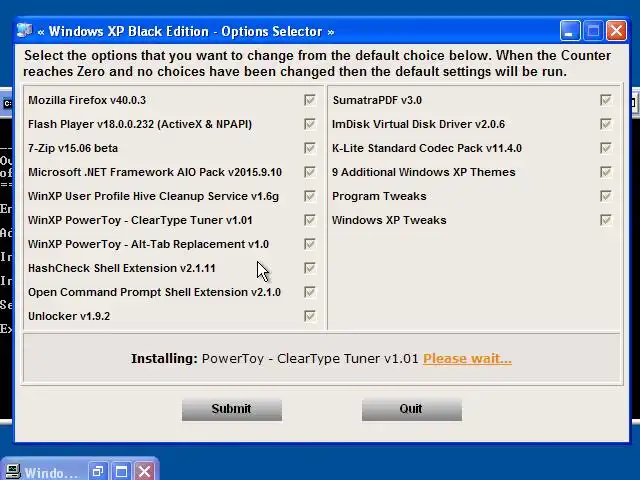Toggle the Mozilla Firefox v40.0.3 checkbox
This screenshot has width=640, height=480.
(310, 100)
